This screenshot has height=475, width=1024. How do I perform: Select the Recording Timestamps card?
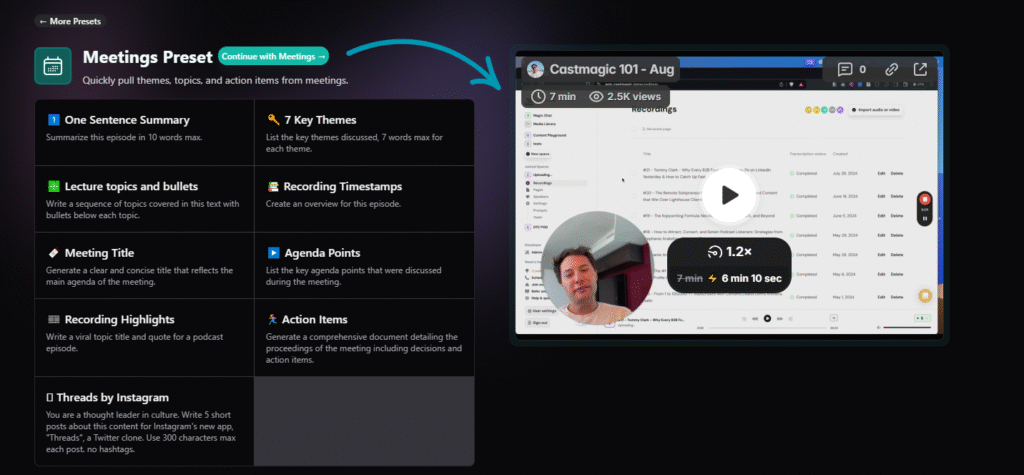click(x=364, y=198)
